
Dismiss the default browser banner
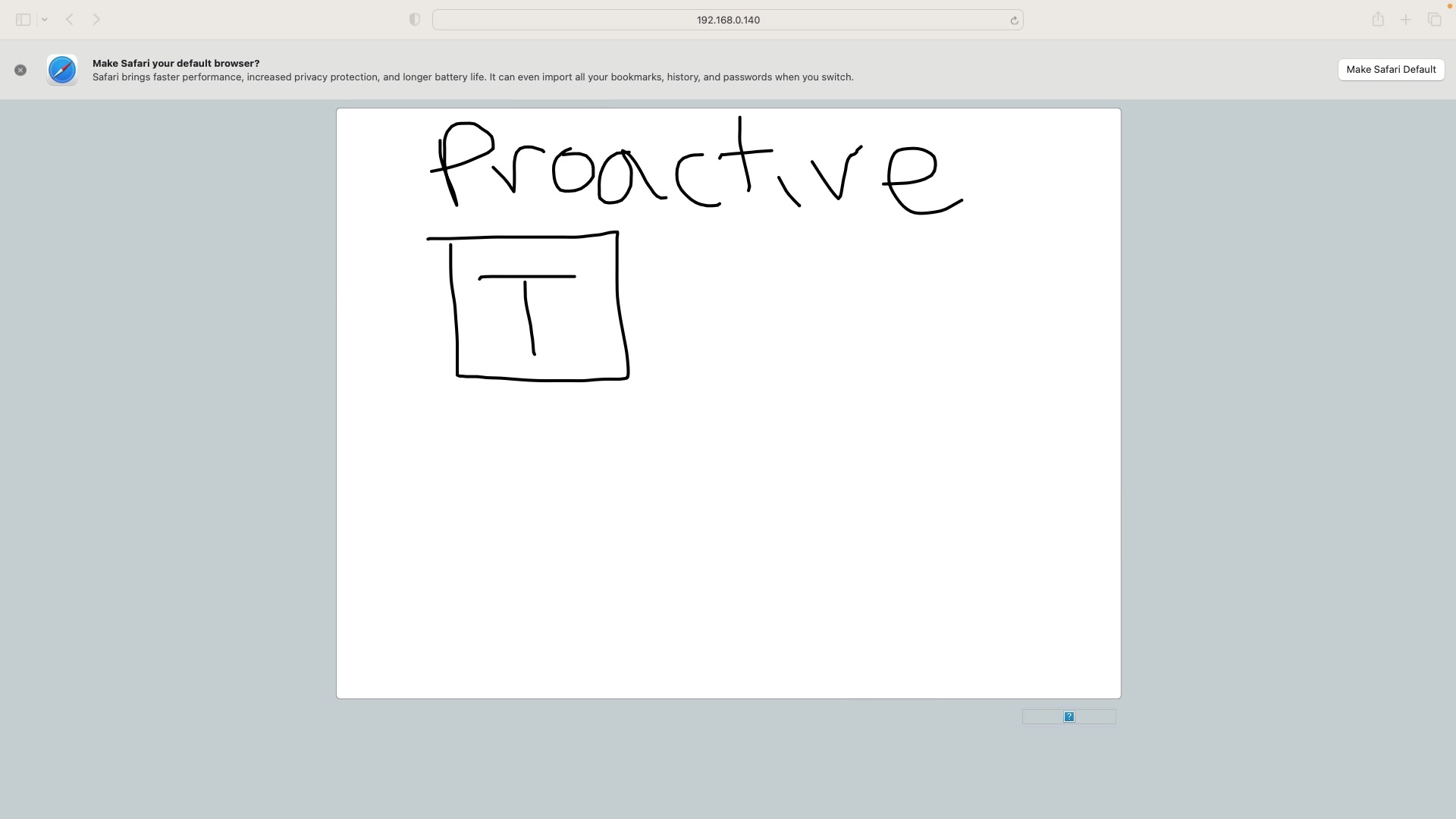tap(20, 70)
